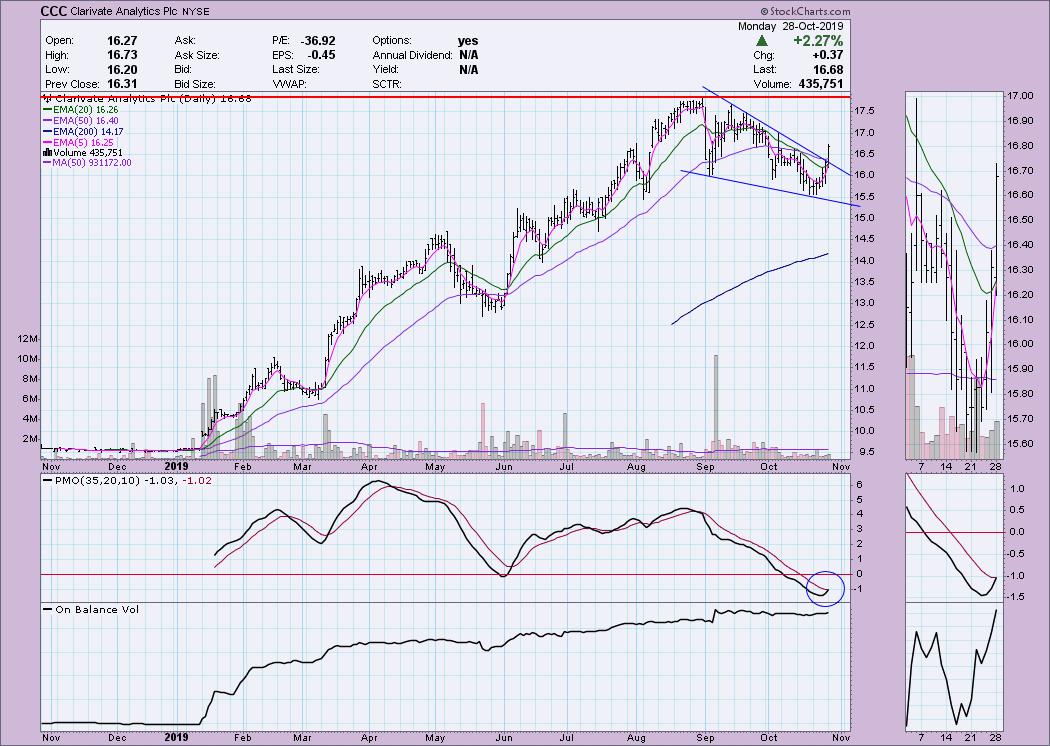The width and height of the screenshot is (1050, 746).
Task: Click the 2019 year label on price axis
Action: (176, 466)
